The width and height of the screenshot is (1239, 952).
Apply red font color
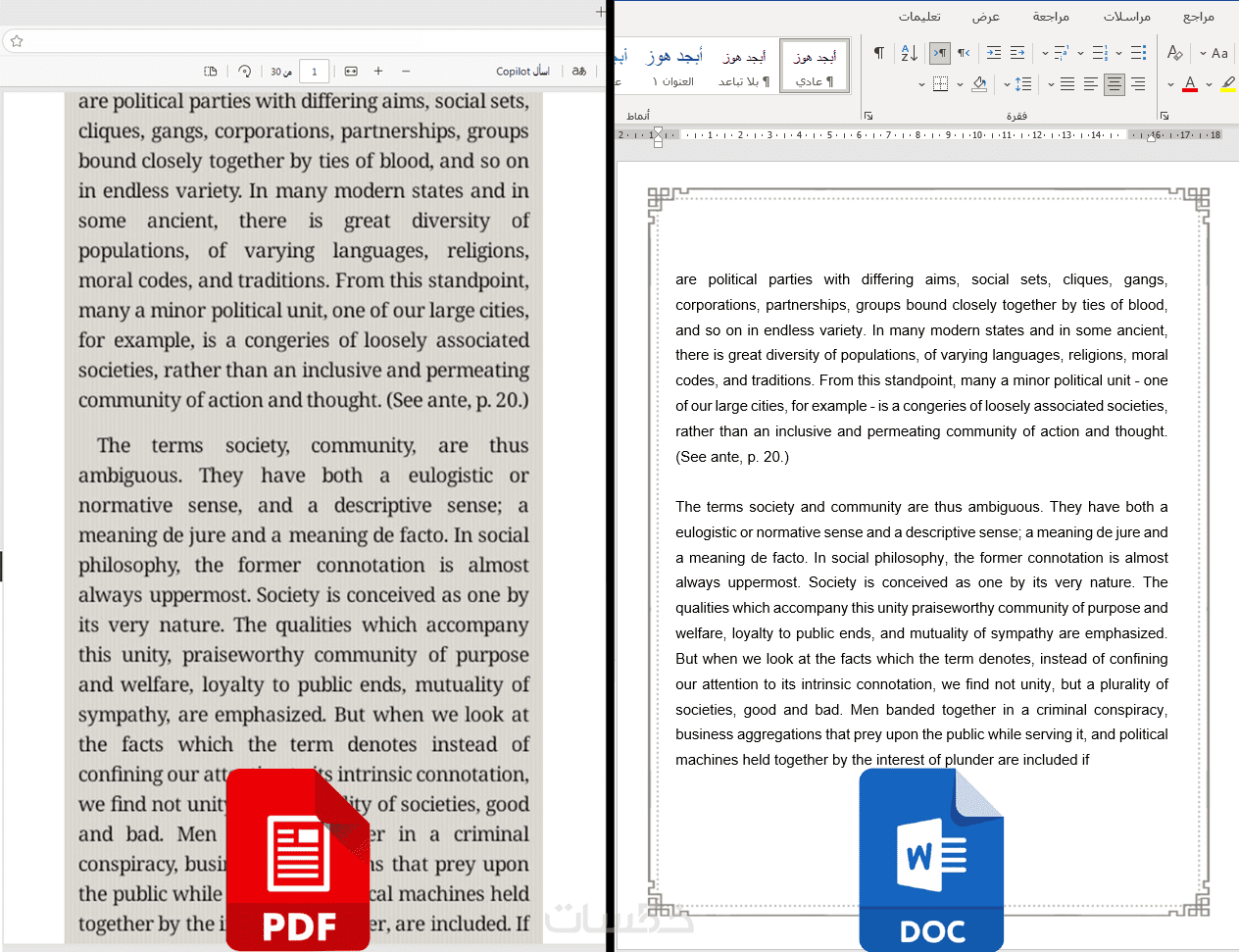(x=1190, y=84)
